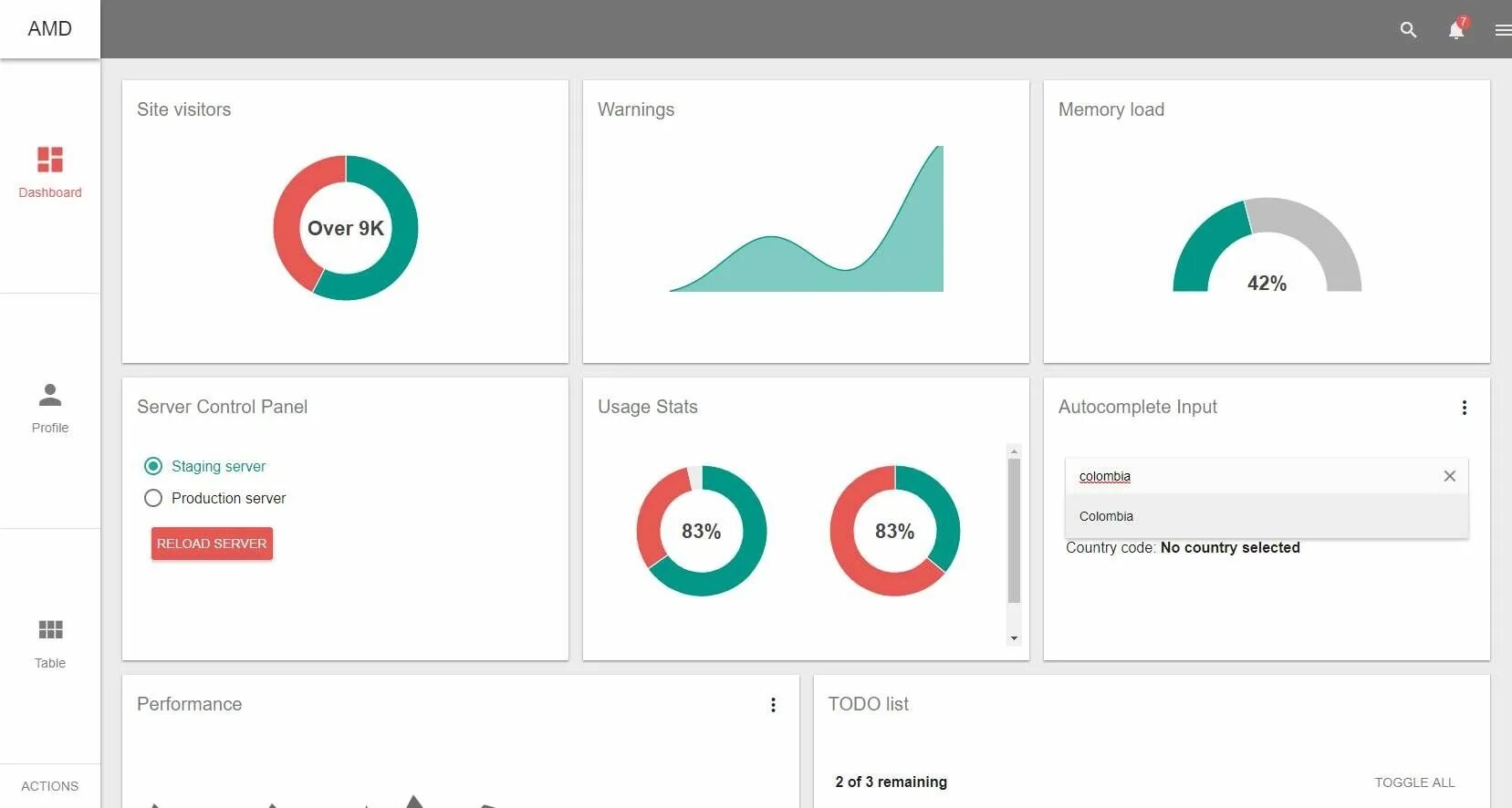Click the TODO list card title

[868, 704]
